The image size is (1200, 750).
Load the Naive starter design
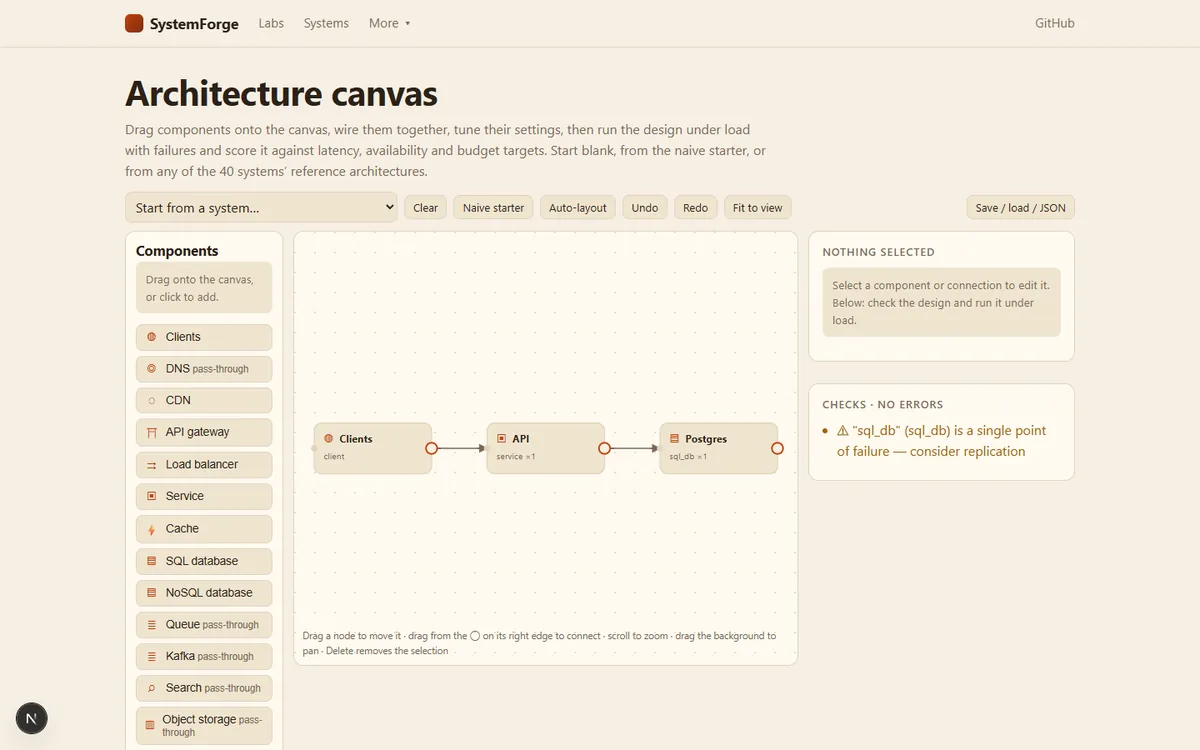point(494,207)
